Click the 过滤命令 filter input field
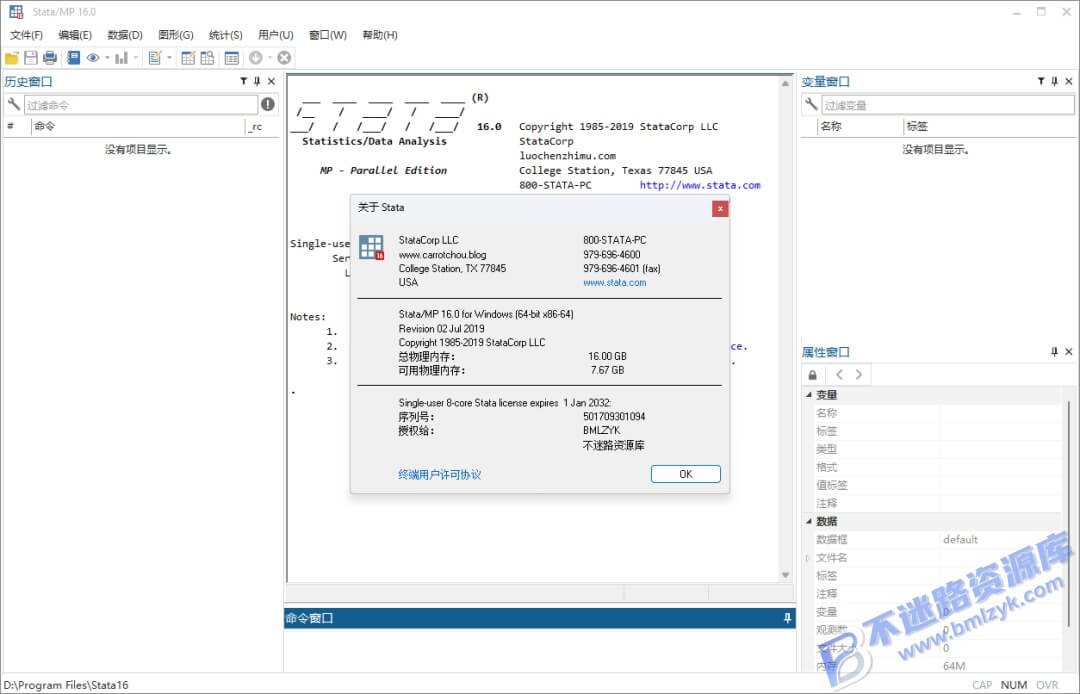The image size is (1080, 694). point(141,105)
